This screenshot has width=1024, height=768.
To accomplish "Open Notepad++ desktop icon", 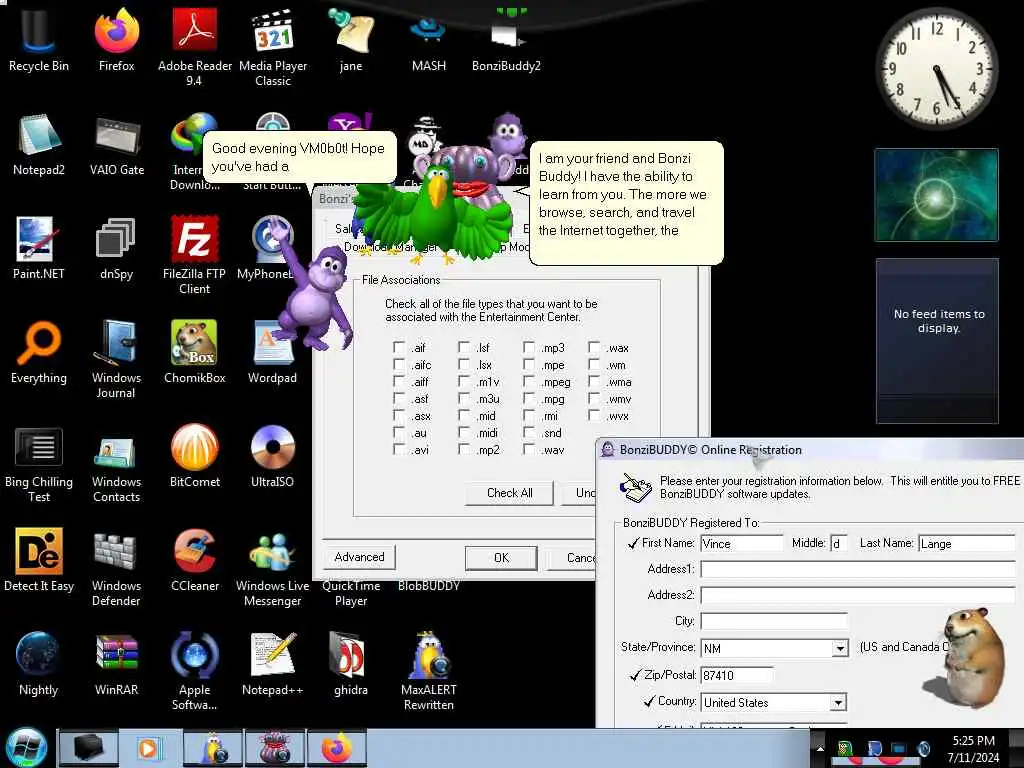I will coord(272,665).
